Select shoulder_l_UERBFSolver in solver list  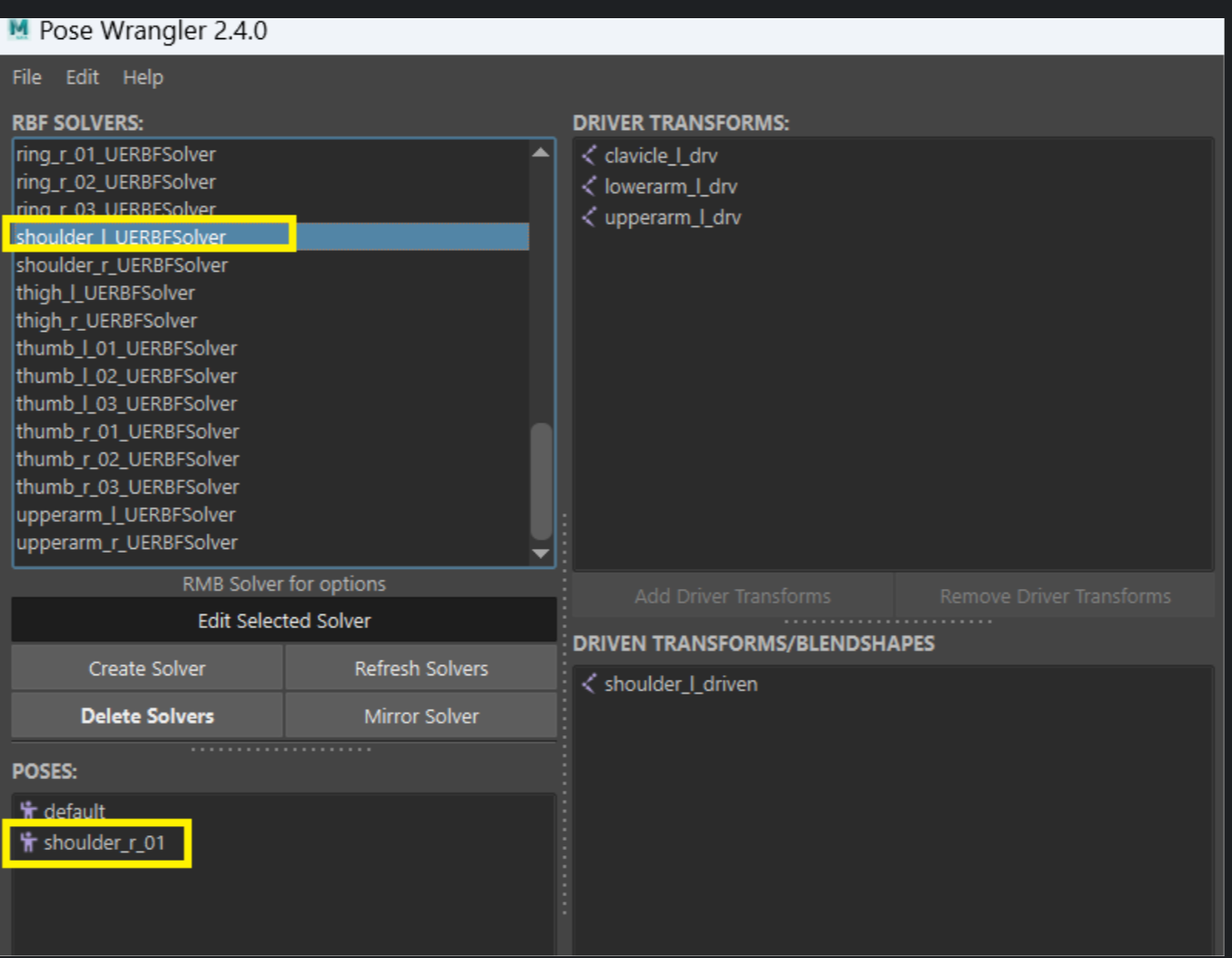pos(271,237)
